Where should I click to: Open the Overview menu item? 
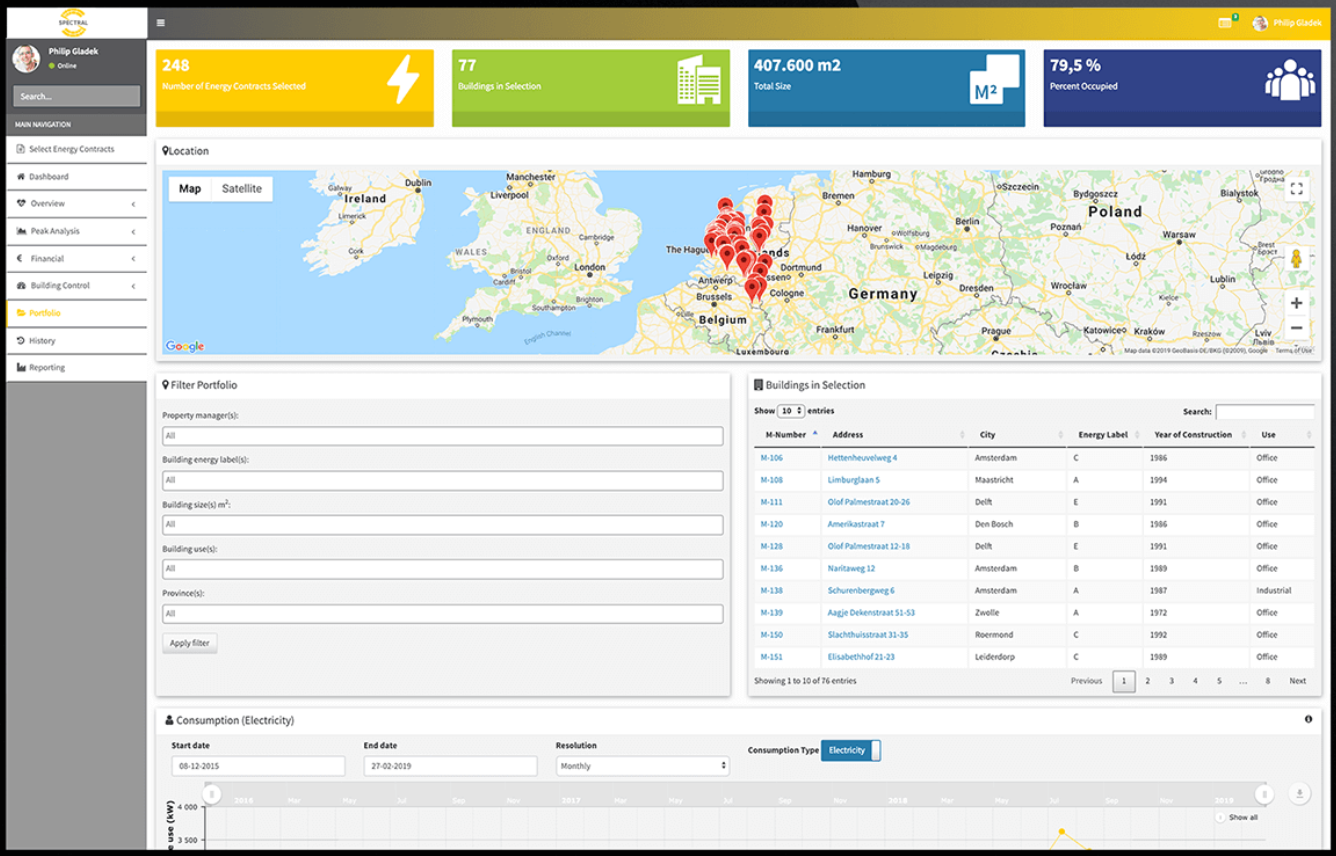(x=46, y=203)
